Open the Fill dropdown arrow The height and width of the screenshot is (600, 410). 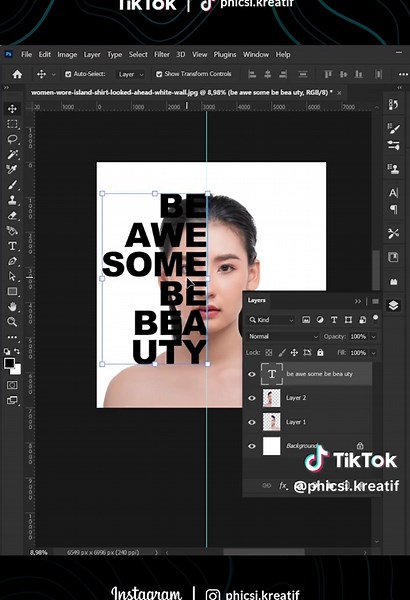coord(374,352)
